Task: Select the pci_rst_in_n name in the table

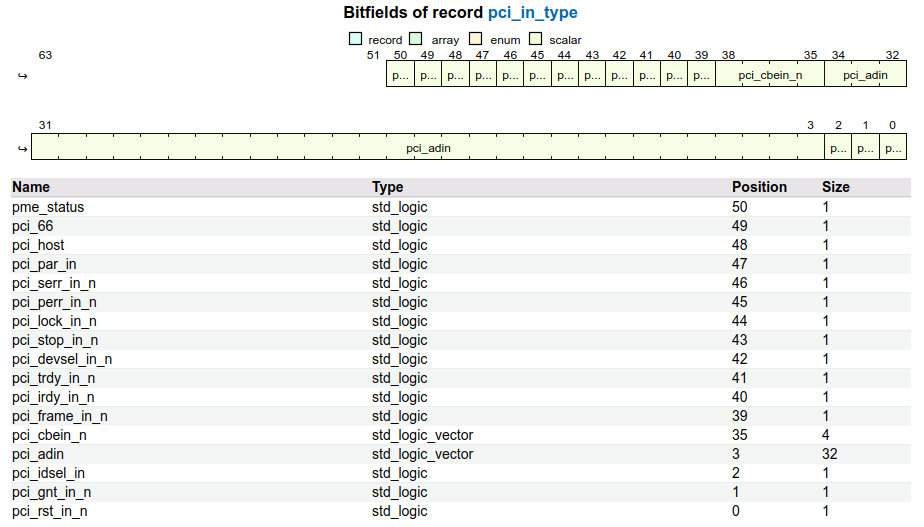Action: 50,511
